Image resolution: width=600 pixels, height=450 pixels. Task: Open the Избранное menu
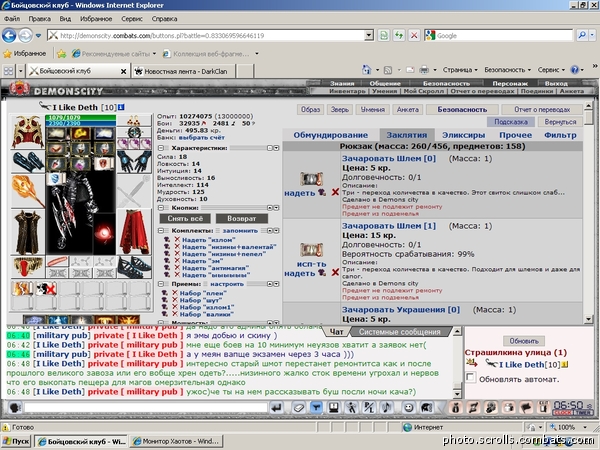click(96, 19)
